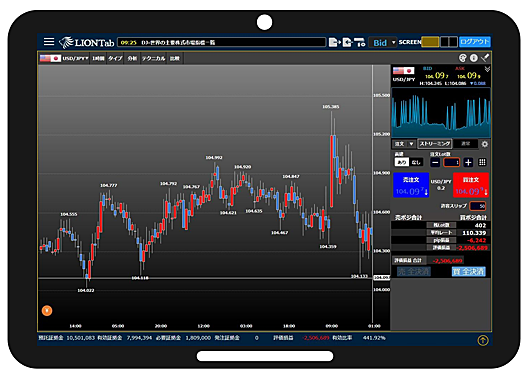Select ストリーミング order mode
The height and width of the screenshot is (378, 529).
(435, 144)
